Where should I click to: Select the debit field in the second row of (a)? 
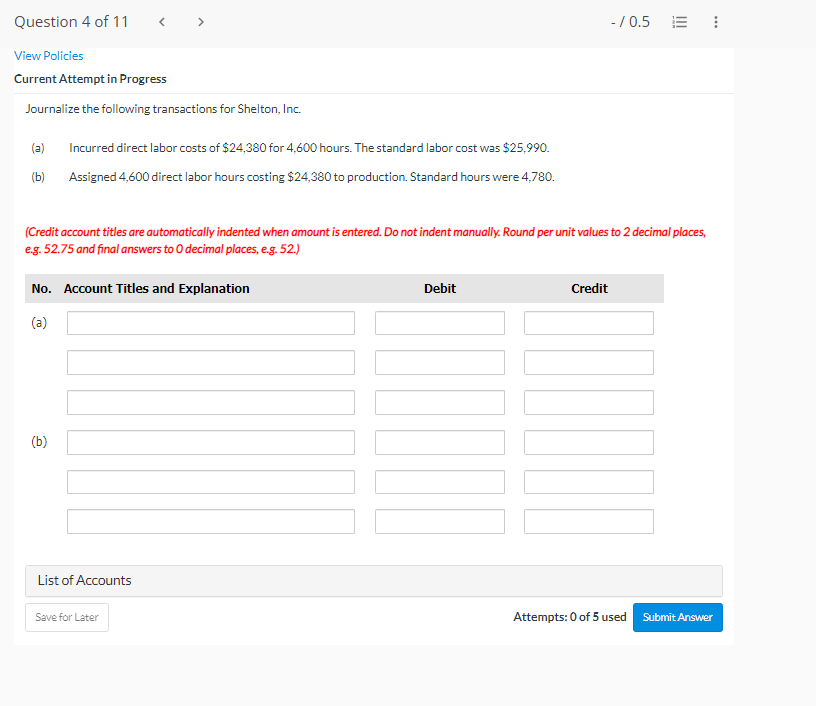439,362
